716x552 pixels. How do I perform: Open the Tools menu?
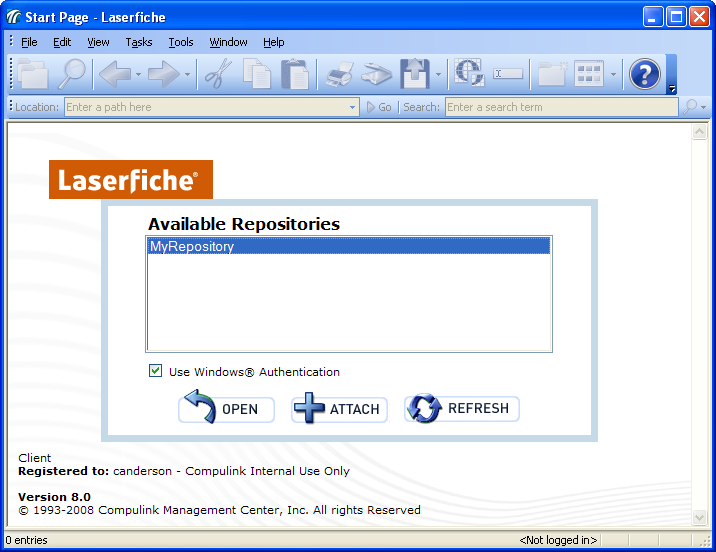click(181, 42)
